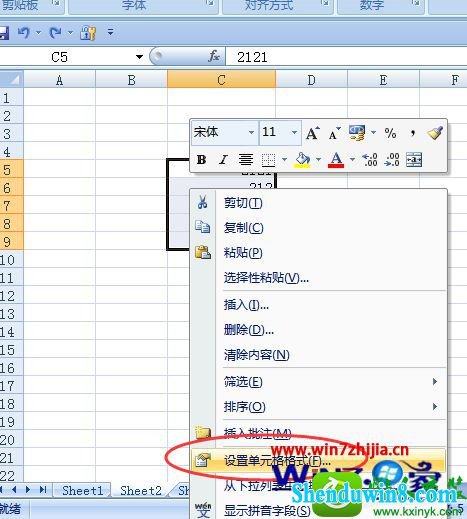
Task: Apply yellow fill color bucket
Action: tap(302, 160)
